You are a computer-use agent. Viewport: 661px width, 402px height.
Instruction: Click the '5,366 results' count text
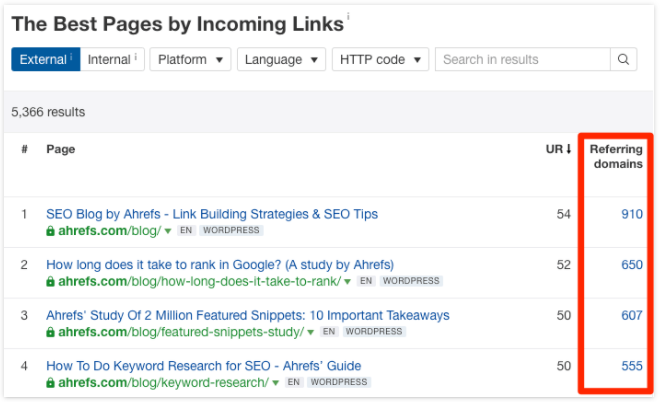coord(48,112)
